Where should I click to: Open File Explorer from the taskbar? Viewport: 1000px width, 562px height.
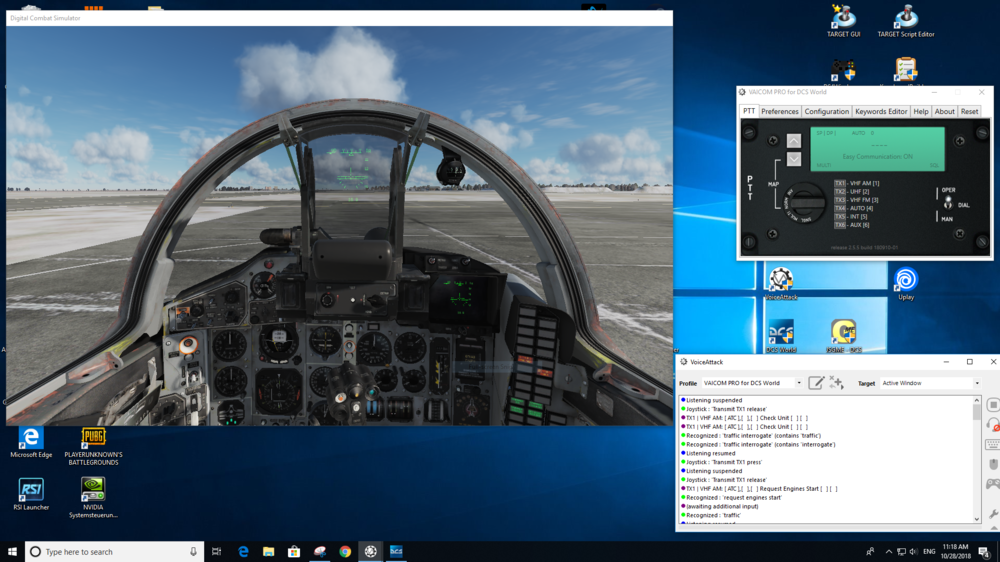pyautogui.click(x=268, y=552)
